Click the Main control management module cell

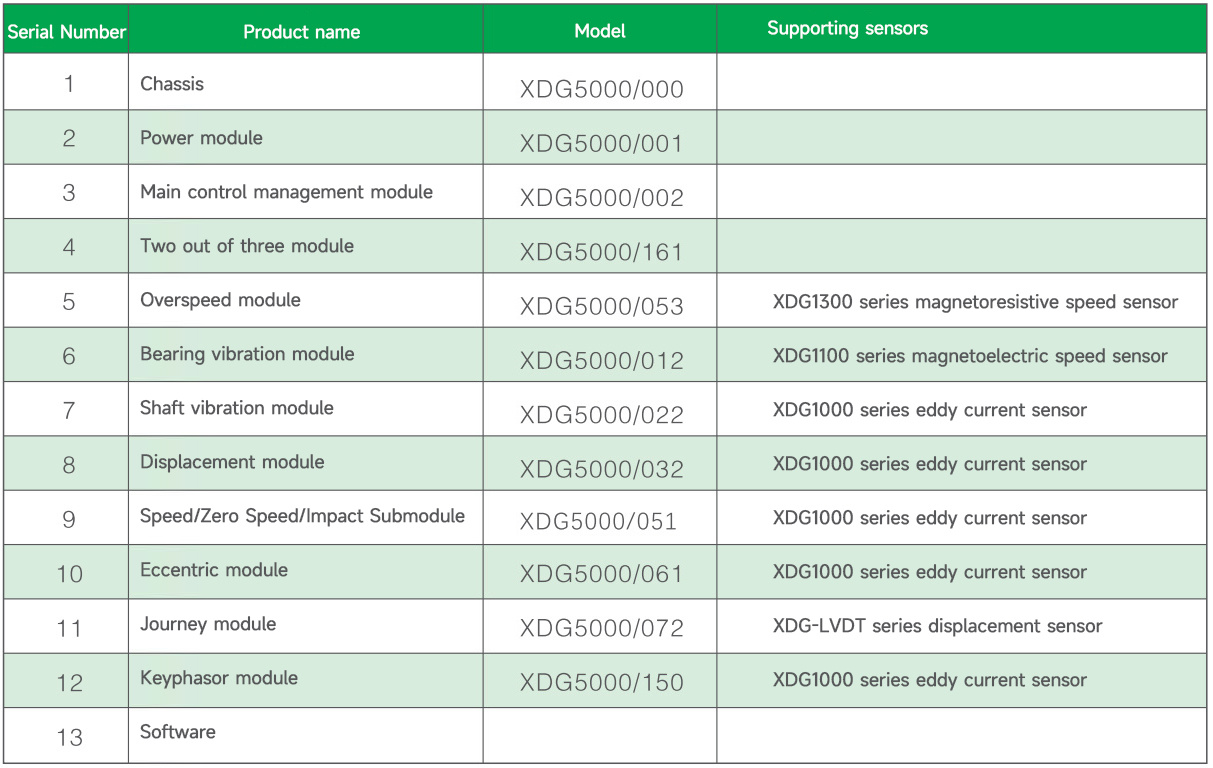point(306,192)
